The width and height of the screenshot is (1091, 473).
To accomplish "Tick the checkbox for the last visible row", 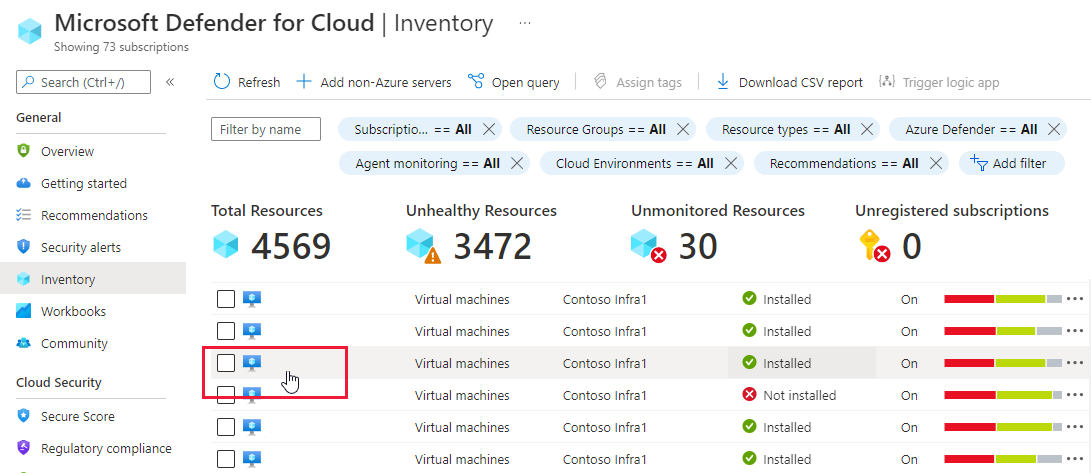I will [x=226, y=459].
